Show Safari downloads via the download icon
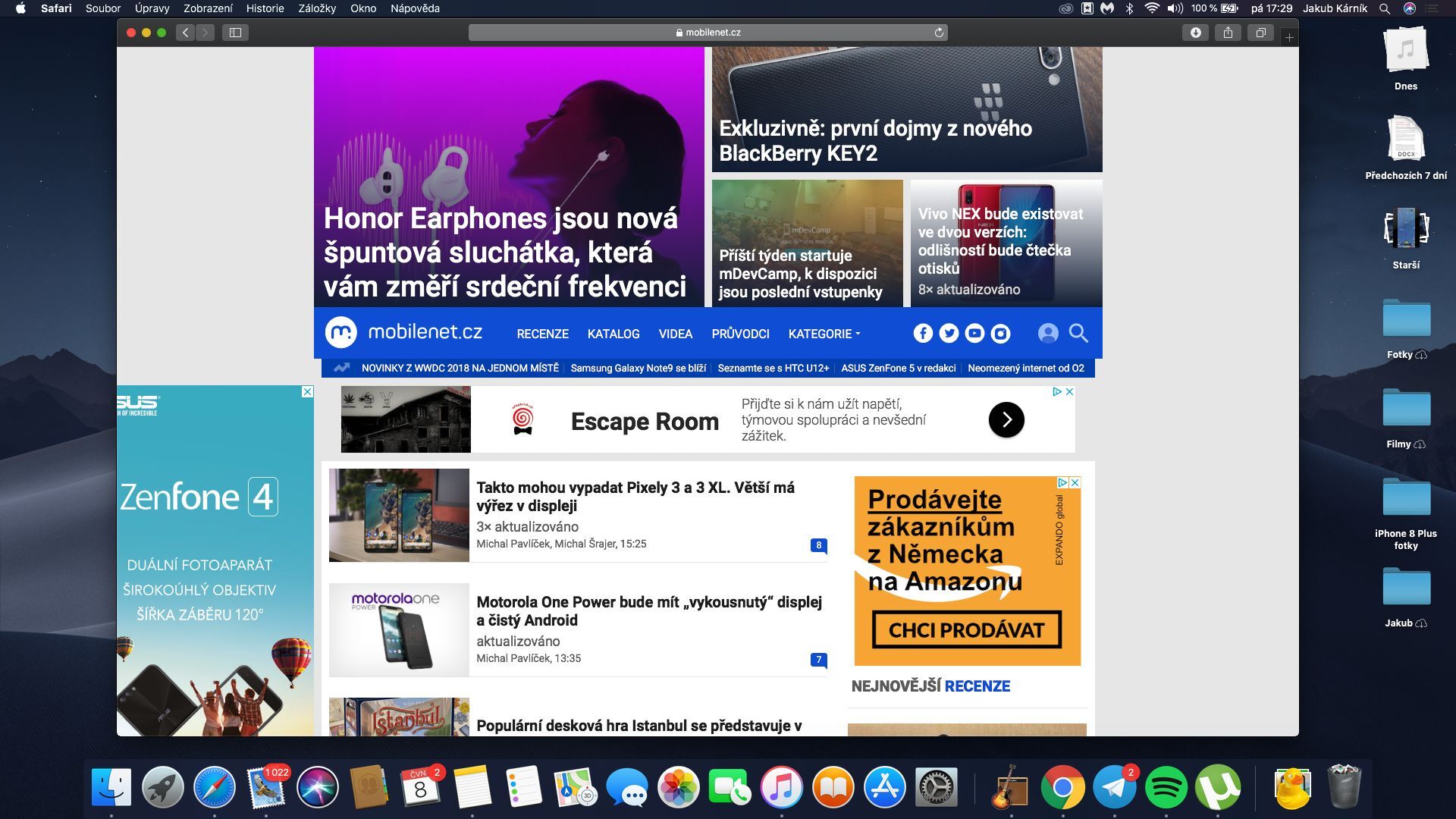 click(x=1196, y=33)
